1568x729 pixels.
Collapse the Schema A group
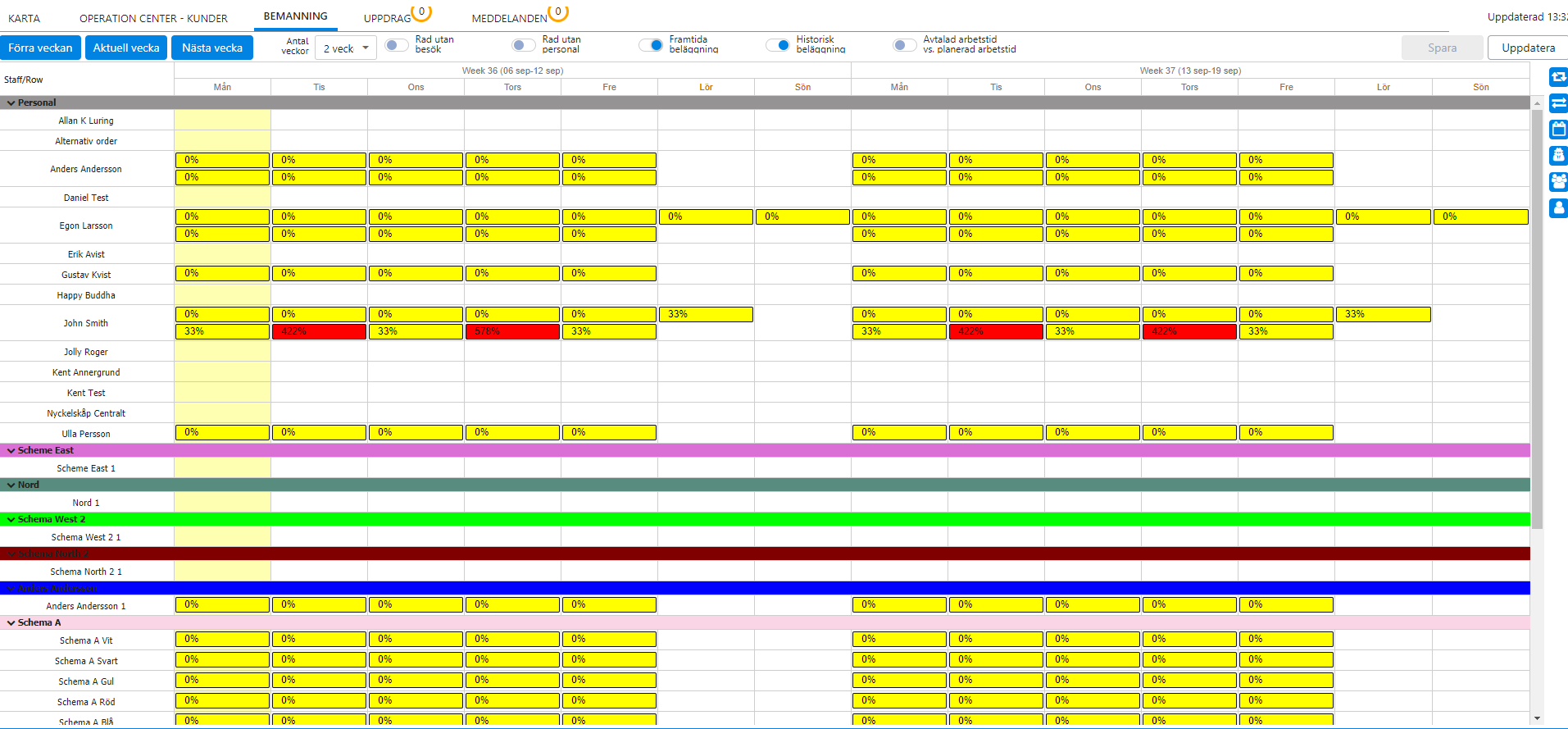point(11,623)
